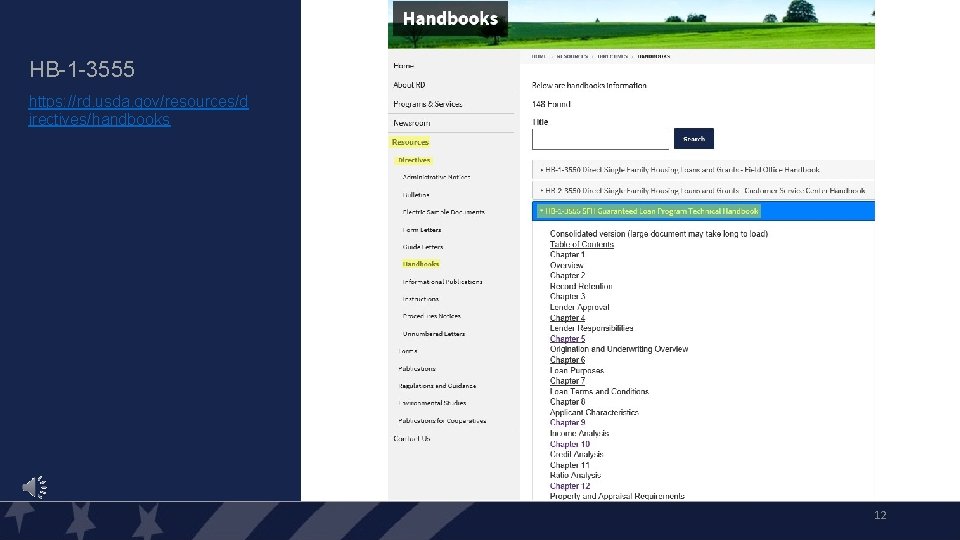Screen dimensions: 960x540
Task: Open Instructions in the sidebar
Action: pyautogui.click(x=421, y=299)
